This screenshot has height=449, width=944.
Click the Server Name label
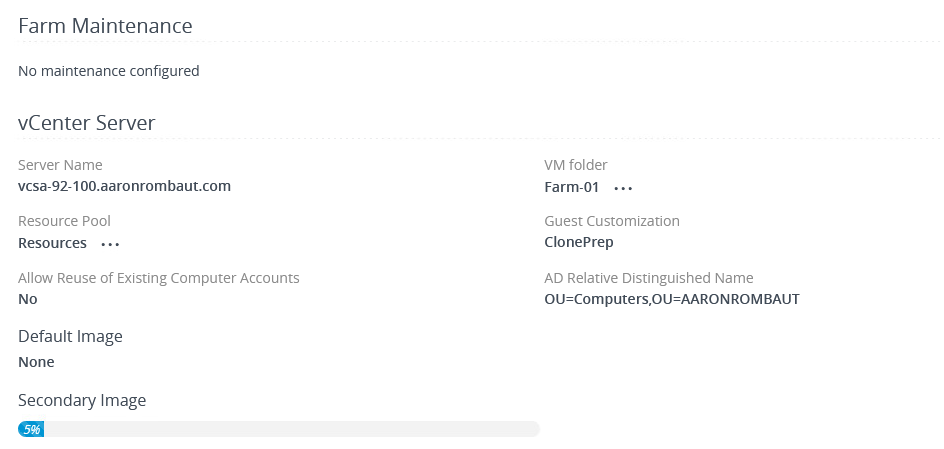pos(60,165)
